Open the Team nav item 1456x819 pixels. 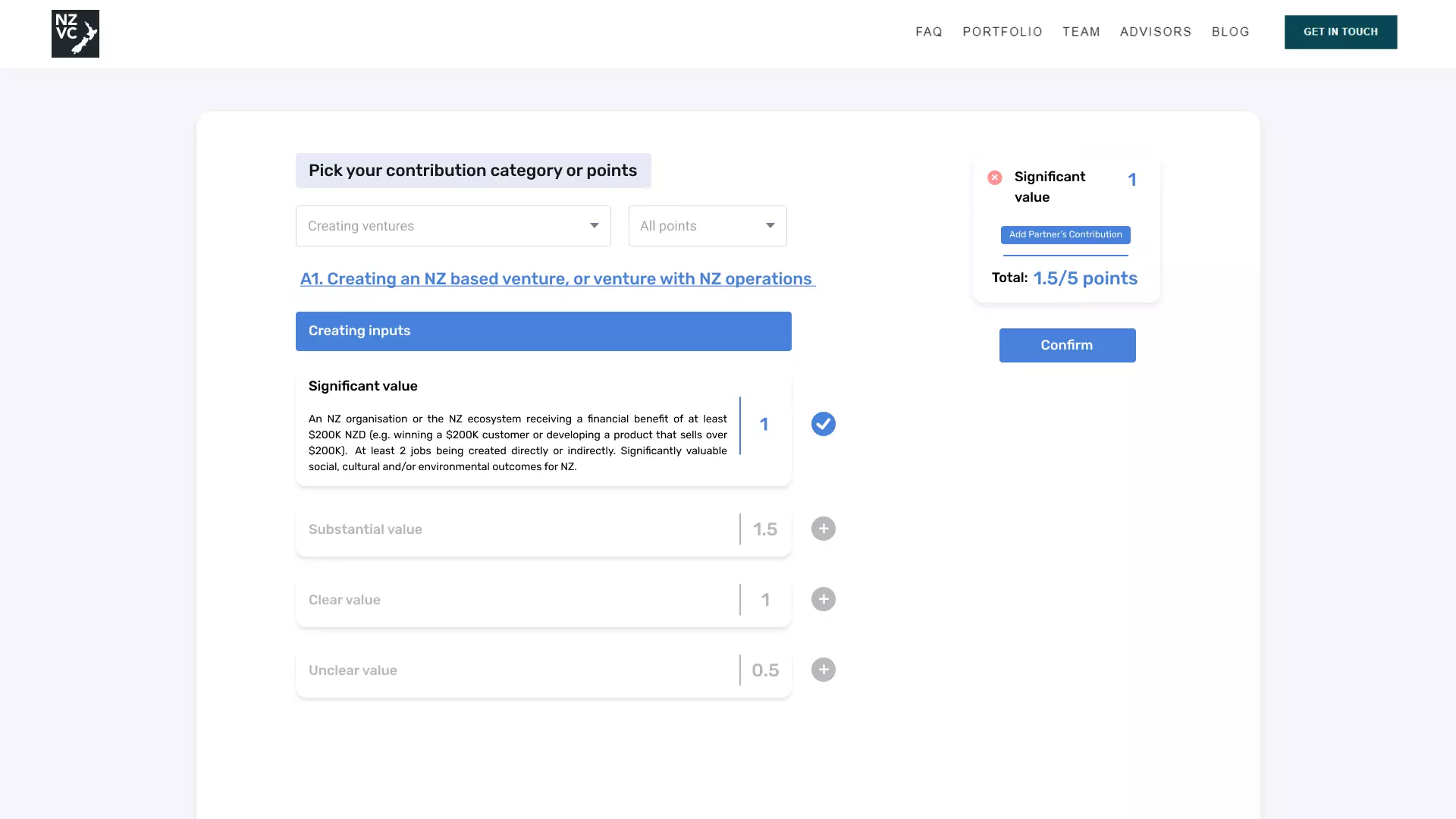pos(1081,32)
